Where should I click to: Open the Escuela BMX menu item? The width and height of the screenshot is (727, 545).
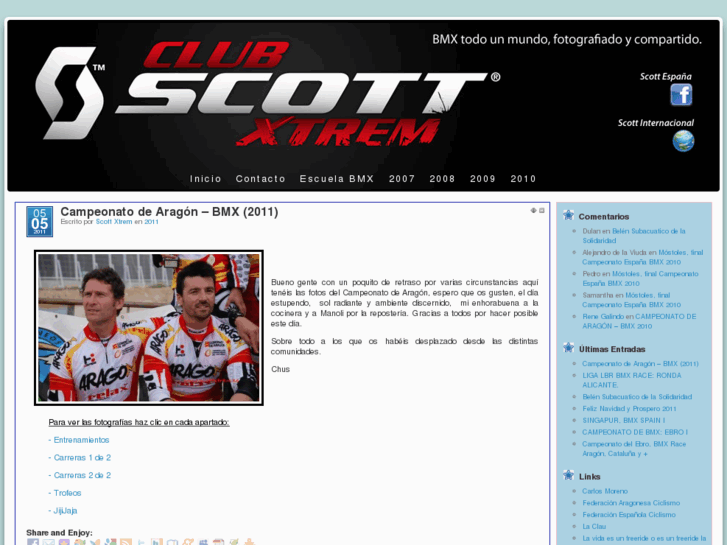337,179
